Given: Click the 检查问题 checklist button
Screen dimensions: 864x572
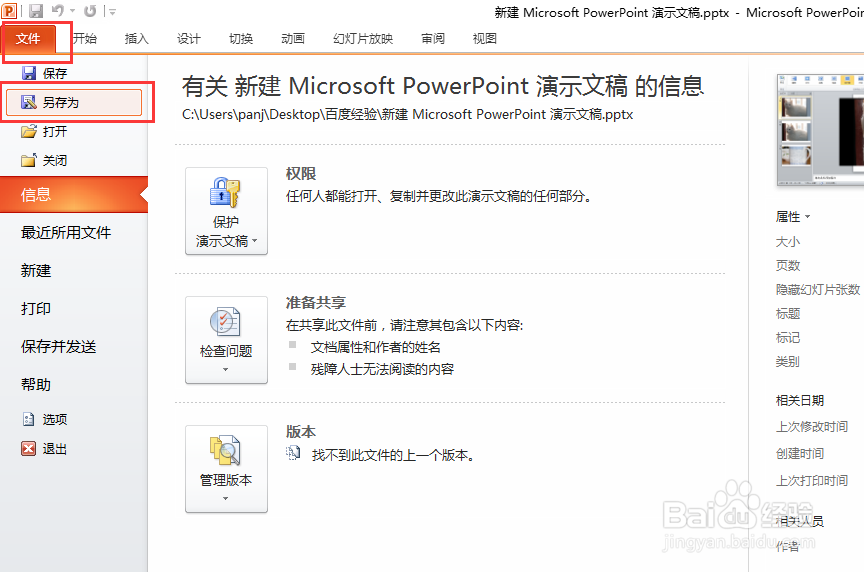Looking at the screenshot, I should click(x=226, y=340).
